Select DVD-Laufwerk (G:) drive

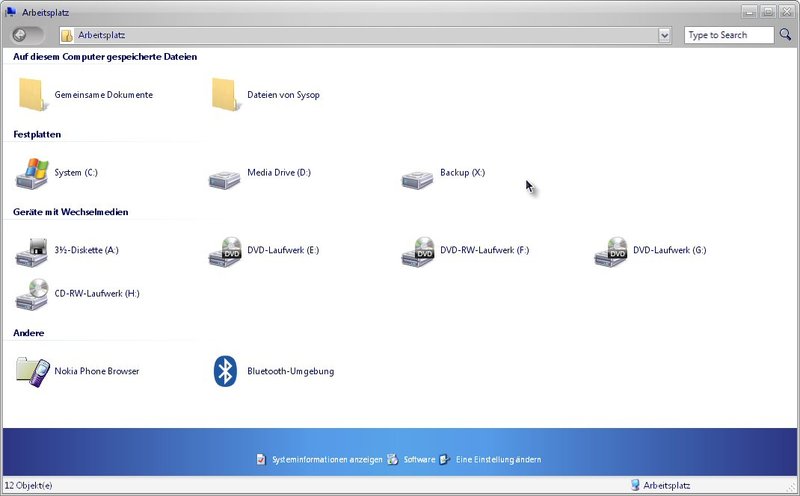611,251
